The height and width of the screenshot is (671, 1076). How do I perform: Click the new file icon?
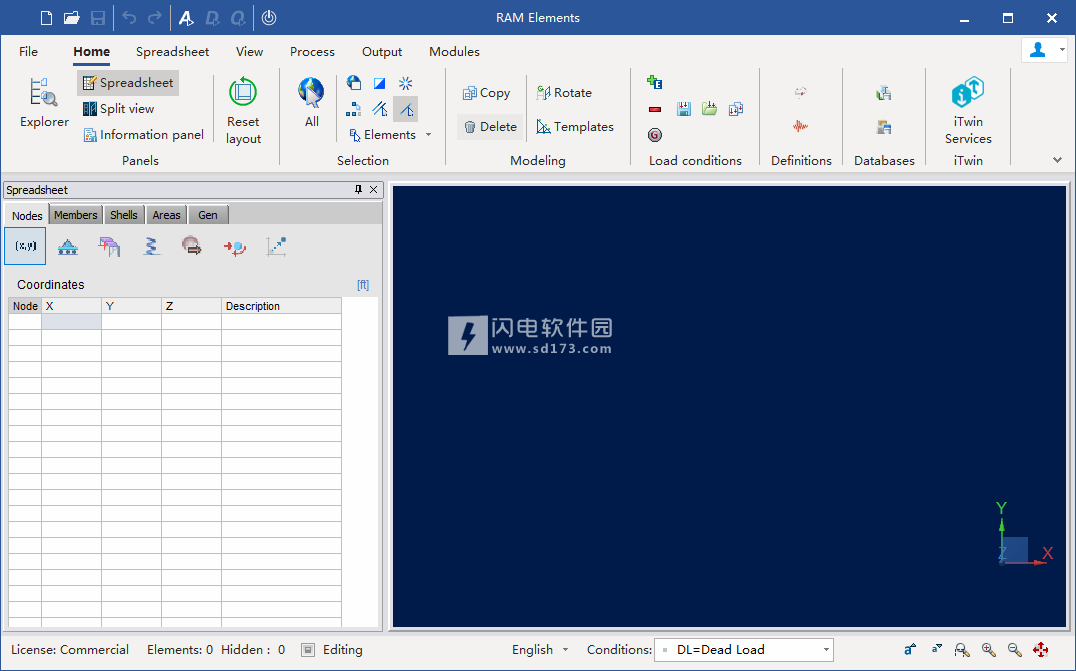46,18
